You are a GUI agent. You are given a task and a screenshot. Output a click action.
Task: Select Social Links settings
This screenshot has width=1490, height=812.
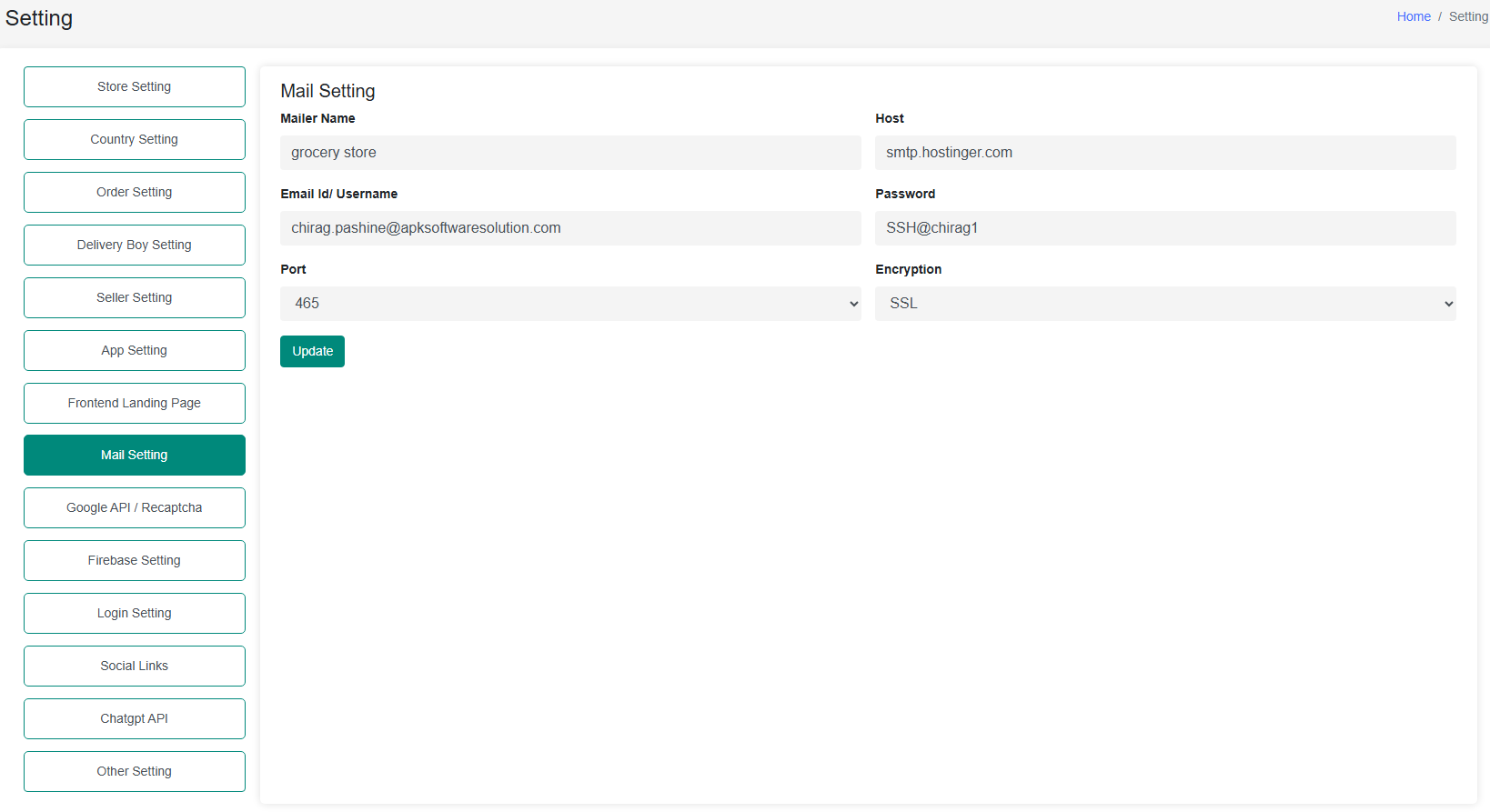[x=135, y=666]
